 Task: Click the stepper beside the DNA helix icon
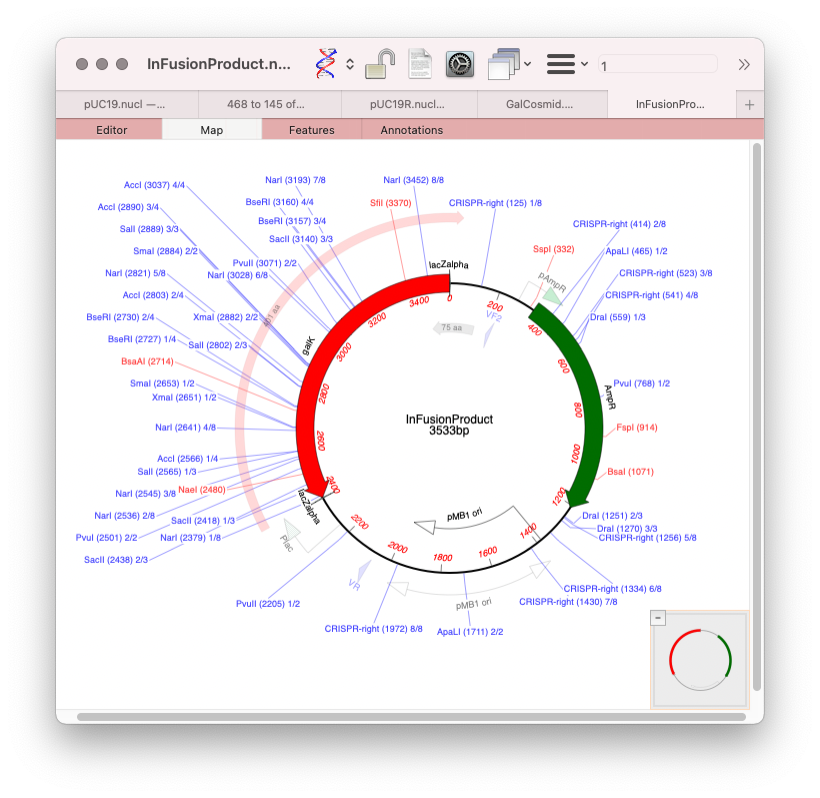click(x=348, y=63)
